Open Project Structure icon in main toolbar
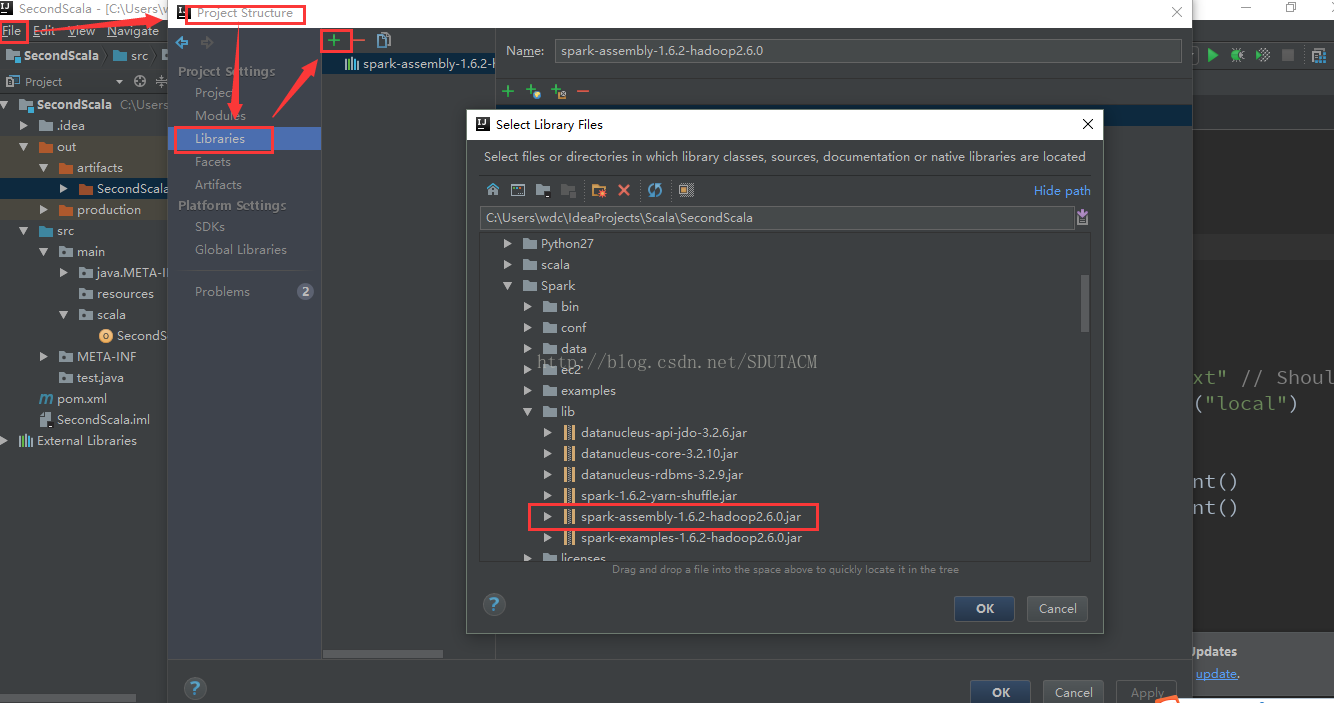 1318,55
